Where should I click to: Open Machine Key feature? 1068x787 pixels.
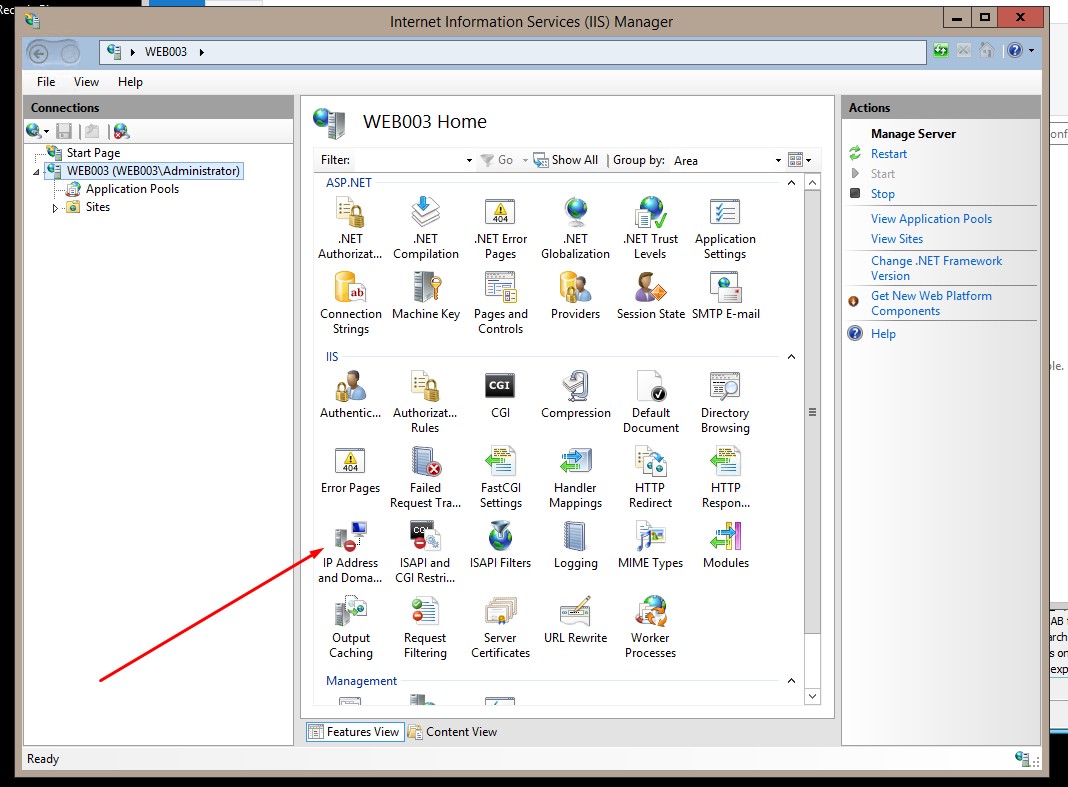426,296
